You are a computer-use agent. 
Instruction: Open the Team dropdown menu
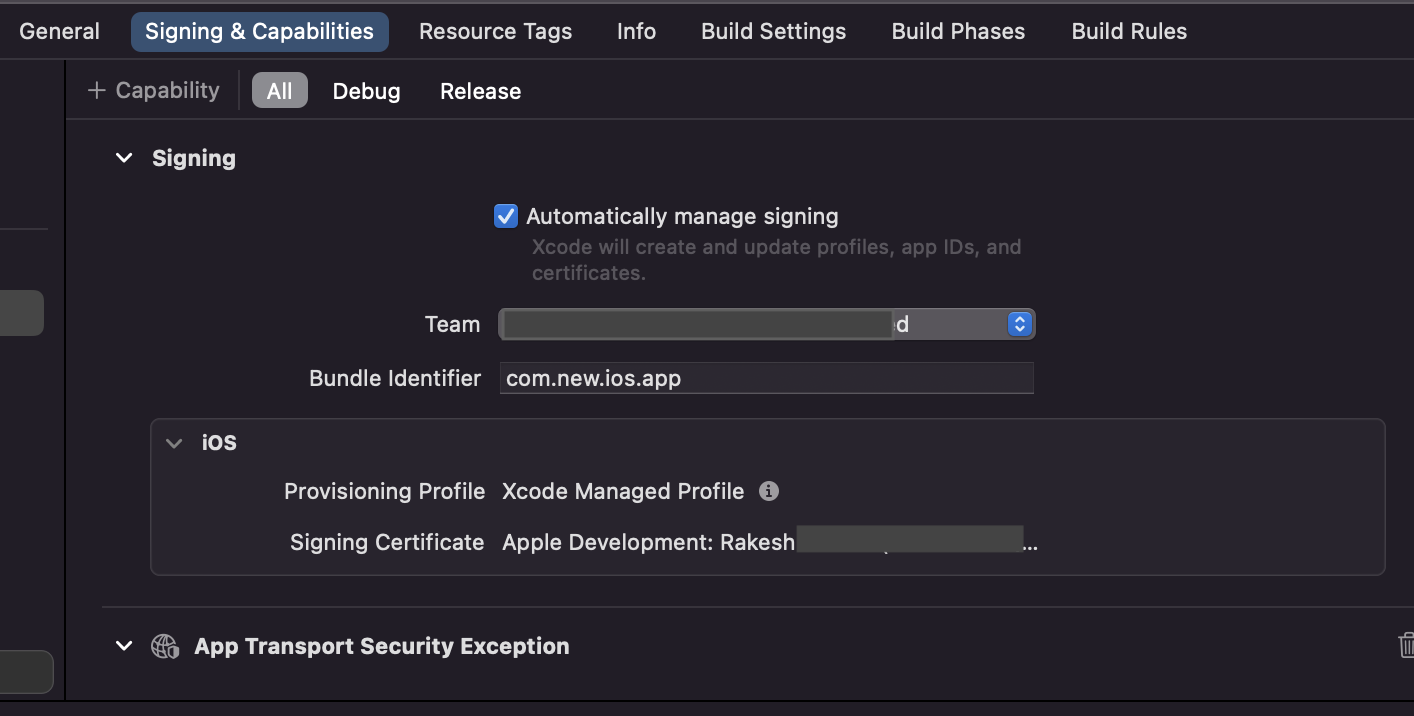1018,324
